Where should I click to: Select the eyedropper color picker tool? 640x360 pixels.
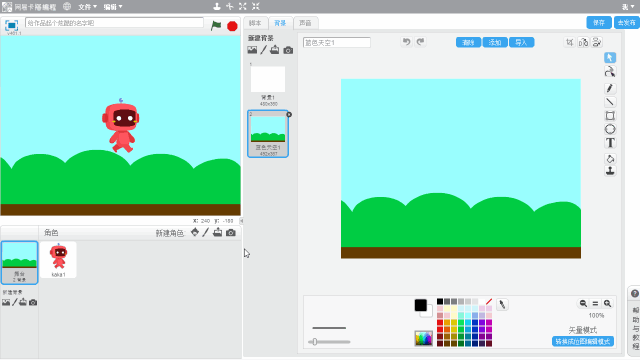502,304
